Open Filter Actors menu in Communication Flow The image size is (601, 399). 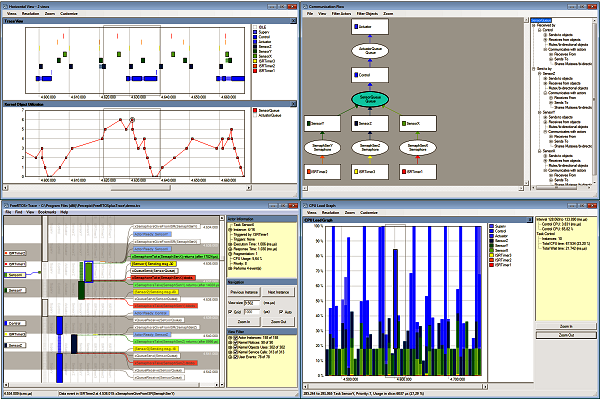pyautogui.click(x=341, y=14)
